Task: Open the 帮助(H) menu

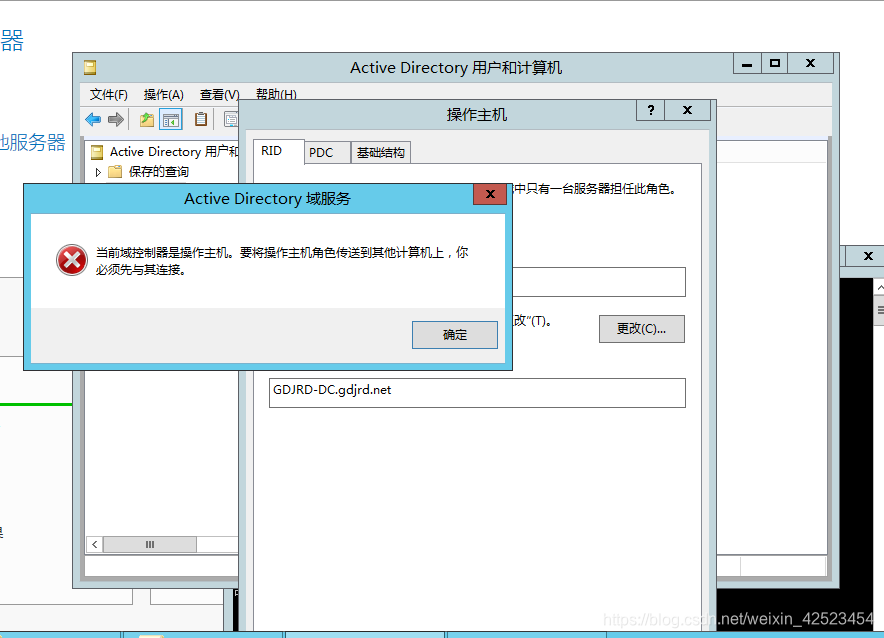Action: click(276, 94)
